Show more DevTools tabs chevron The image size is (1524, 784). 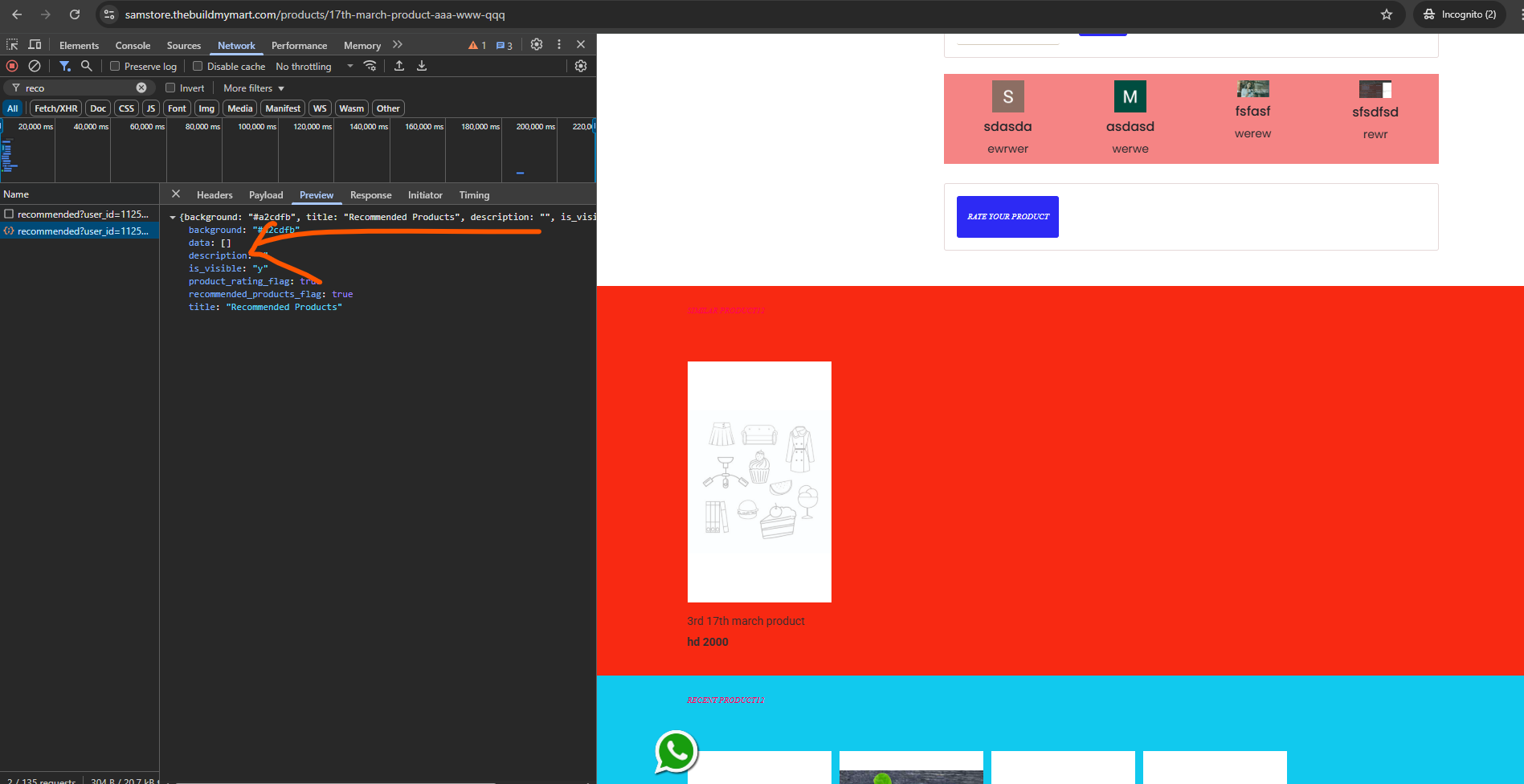tap(398, 45)
